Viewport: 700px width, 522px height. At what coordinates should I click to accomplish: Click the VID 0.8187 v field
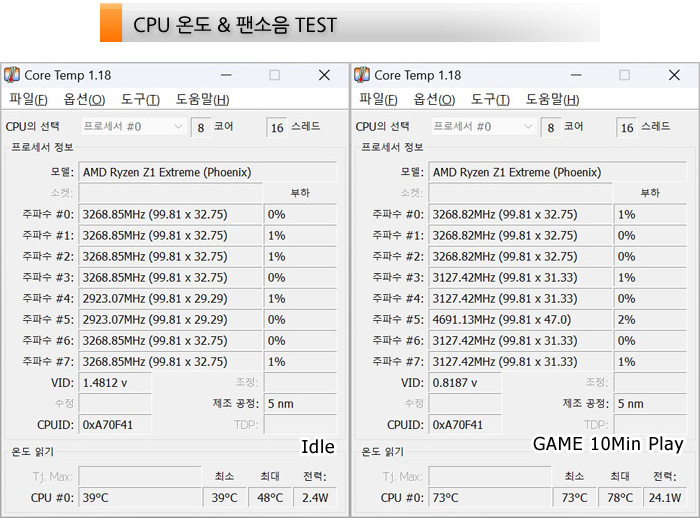tap(467, 382)
